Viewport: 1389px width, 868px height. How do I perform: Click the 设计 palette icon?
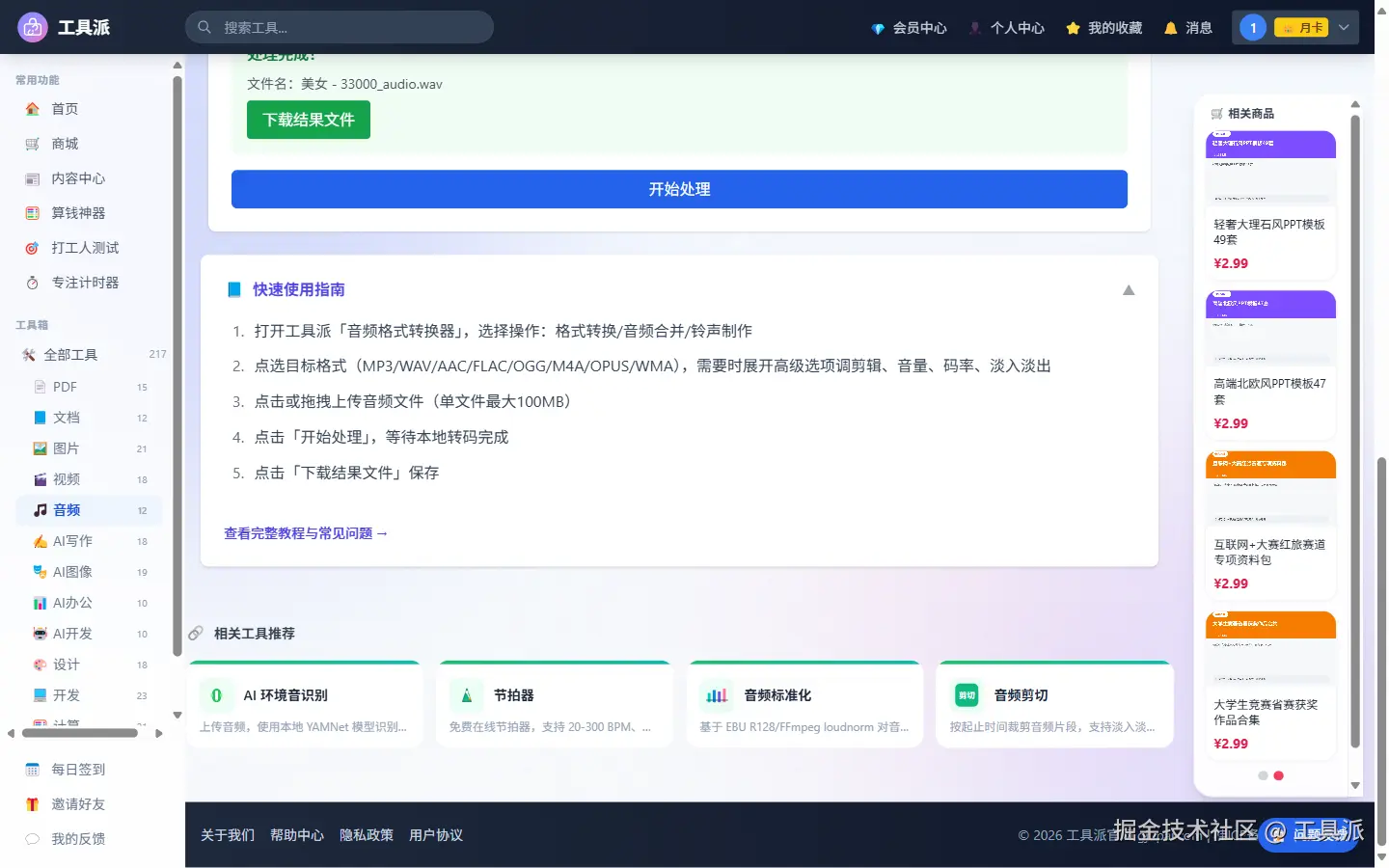(40, 665)
